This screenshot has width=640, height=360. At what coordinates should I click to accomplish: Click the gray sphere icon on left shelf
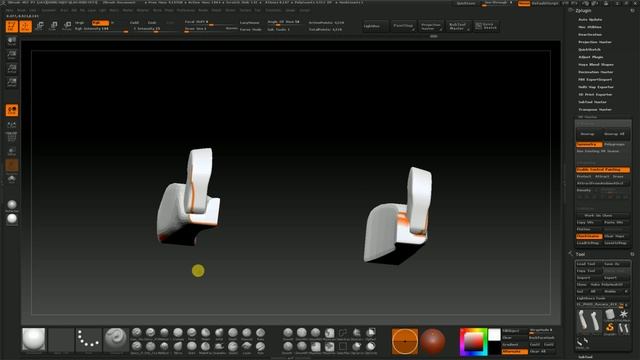(12, 204)
